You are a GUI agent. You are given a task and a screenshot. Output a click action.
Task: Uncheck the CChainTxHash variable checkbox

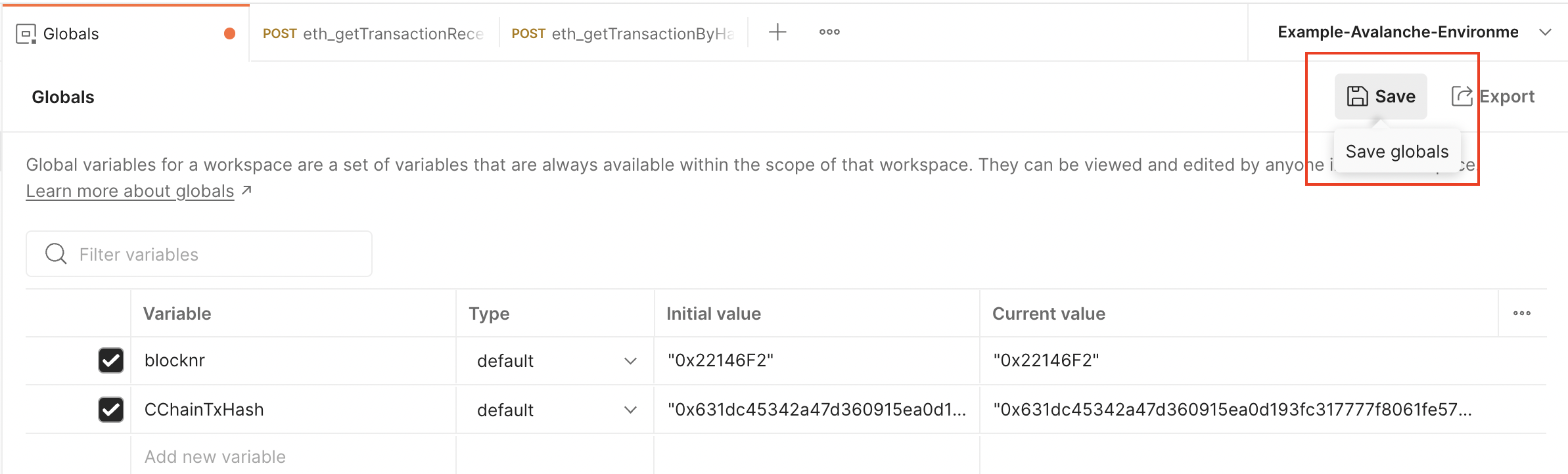111,410
